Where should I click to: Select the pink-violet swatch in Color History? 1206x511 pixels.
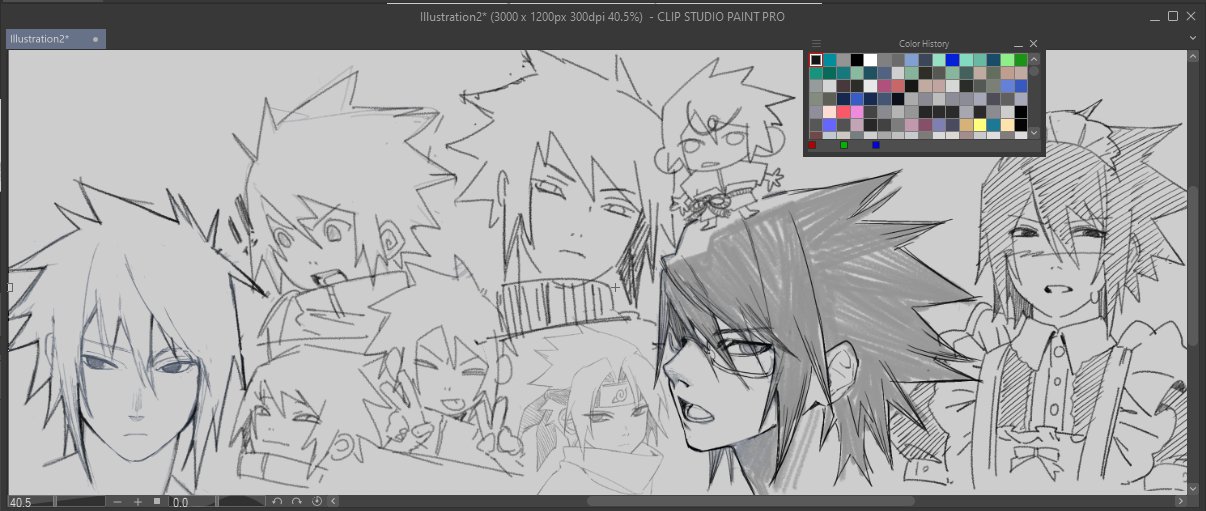(x=857, y=112)
